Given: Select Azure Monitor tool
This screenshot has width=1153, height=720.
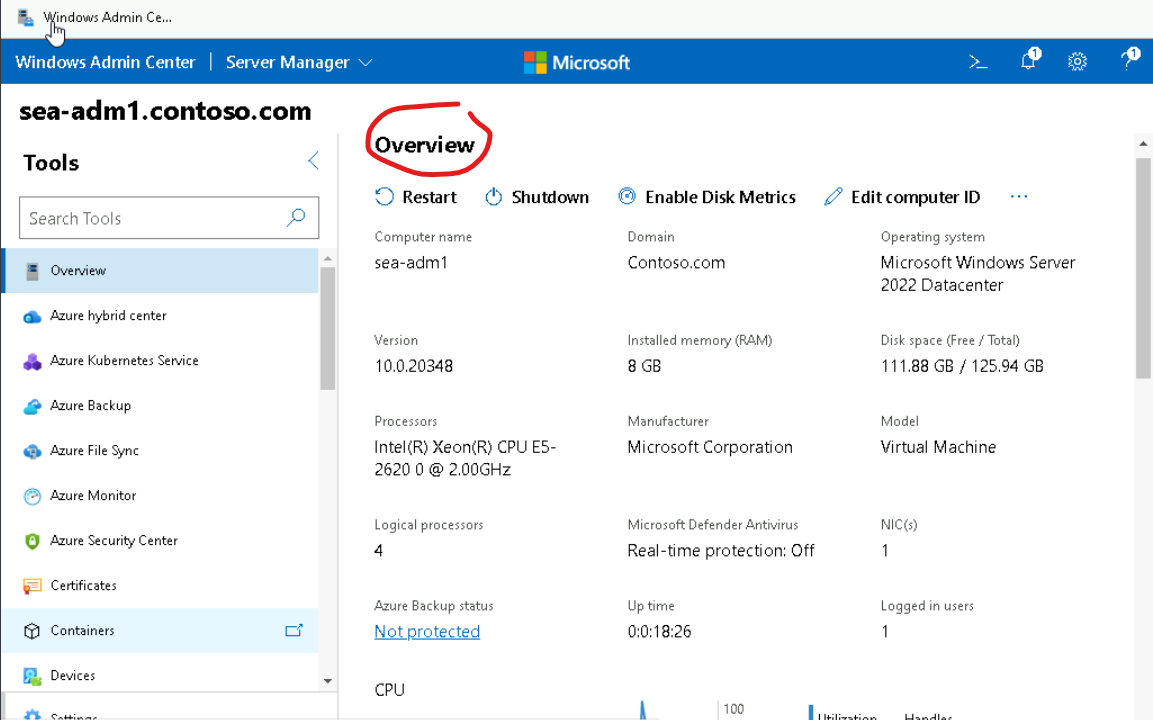Looking at the screenshot, I should pyautogui.click(x=160, y=495).
